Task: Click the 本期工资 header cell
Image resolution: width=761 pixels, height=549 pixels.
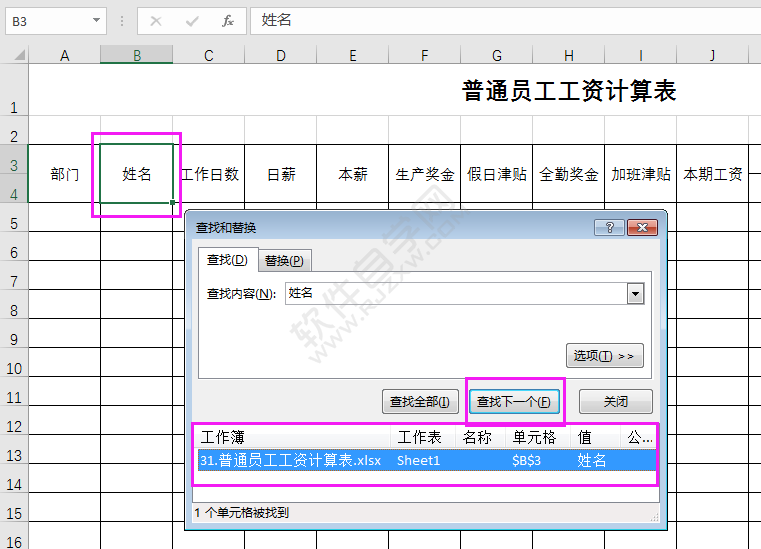Action: tap(712, 174)
